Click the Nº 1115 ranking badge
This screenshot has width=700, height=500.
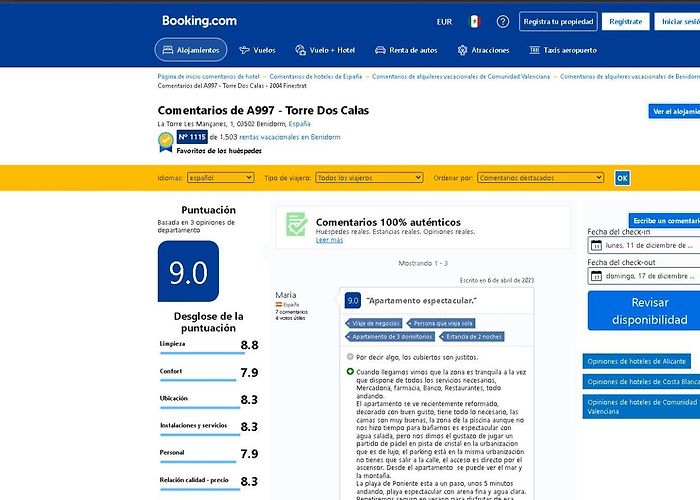coord(192,137)
